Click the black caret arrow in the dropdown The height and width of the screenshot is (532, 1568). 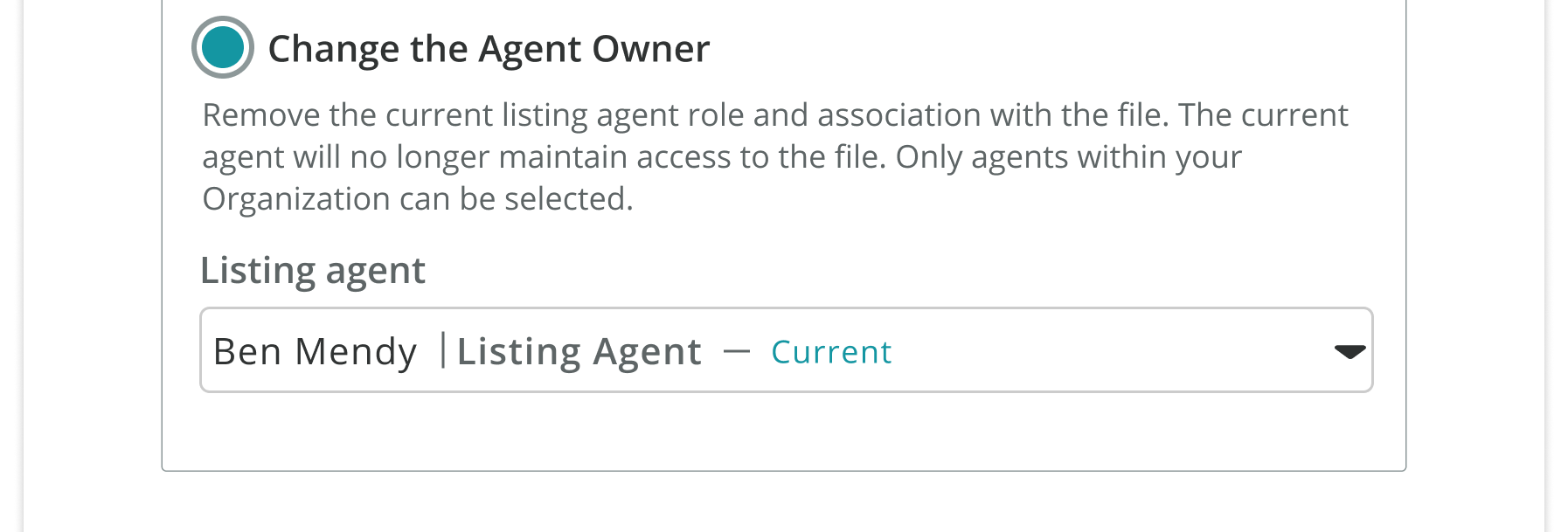click(1349, 351)
